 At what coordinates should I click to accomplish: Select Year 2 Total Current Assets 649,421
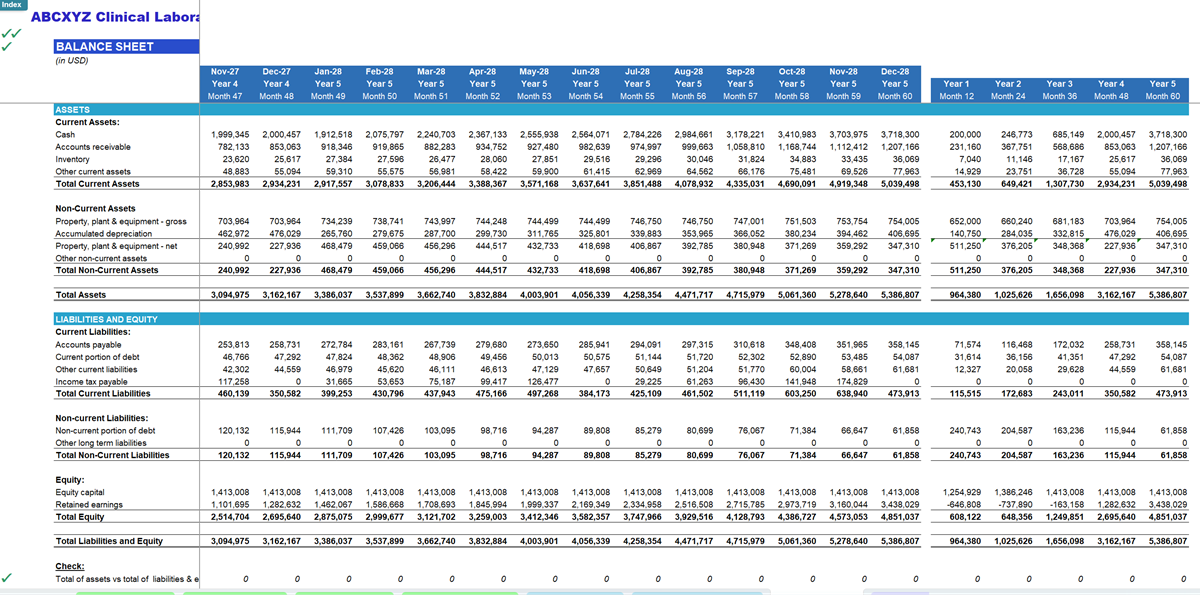(1014, 184)
